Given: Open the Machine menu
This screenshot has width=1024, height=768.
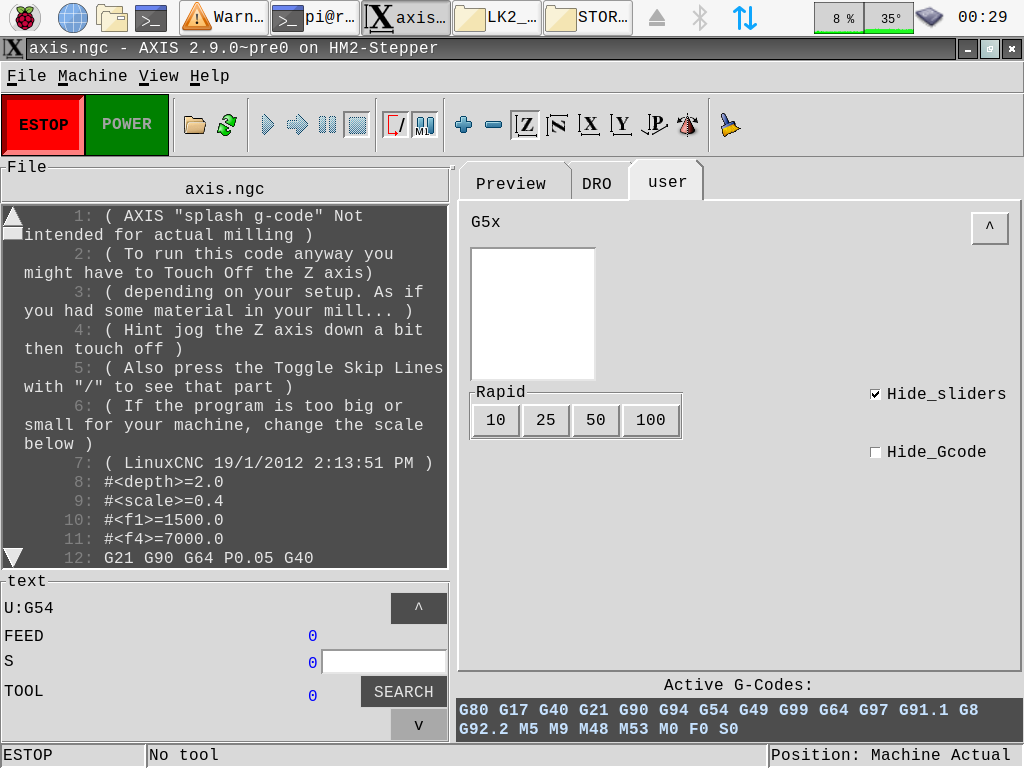Looking at the screenshot, I should tap(92, 76).
